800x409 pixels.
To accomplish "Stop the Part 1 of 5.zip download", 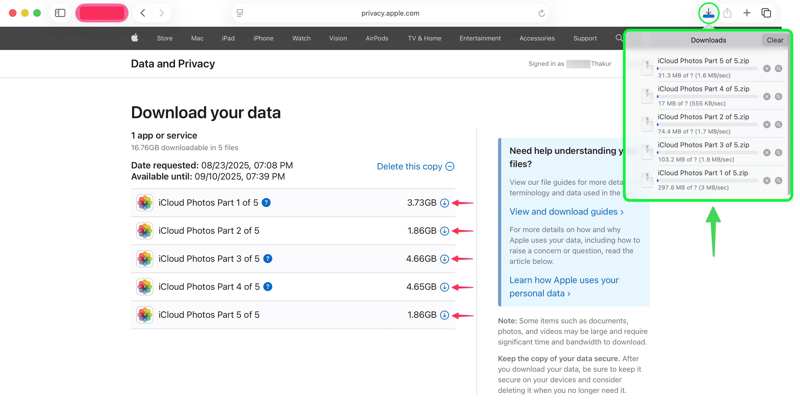I will point(766,181).
